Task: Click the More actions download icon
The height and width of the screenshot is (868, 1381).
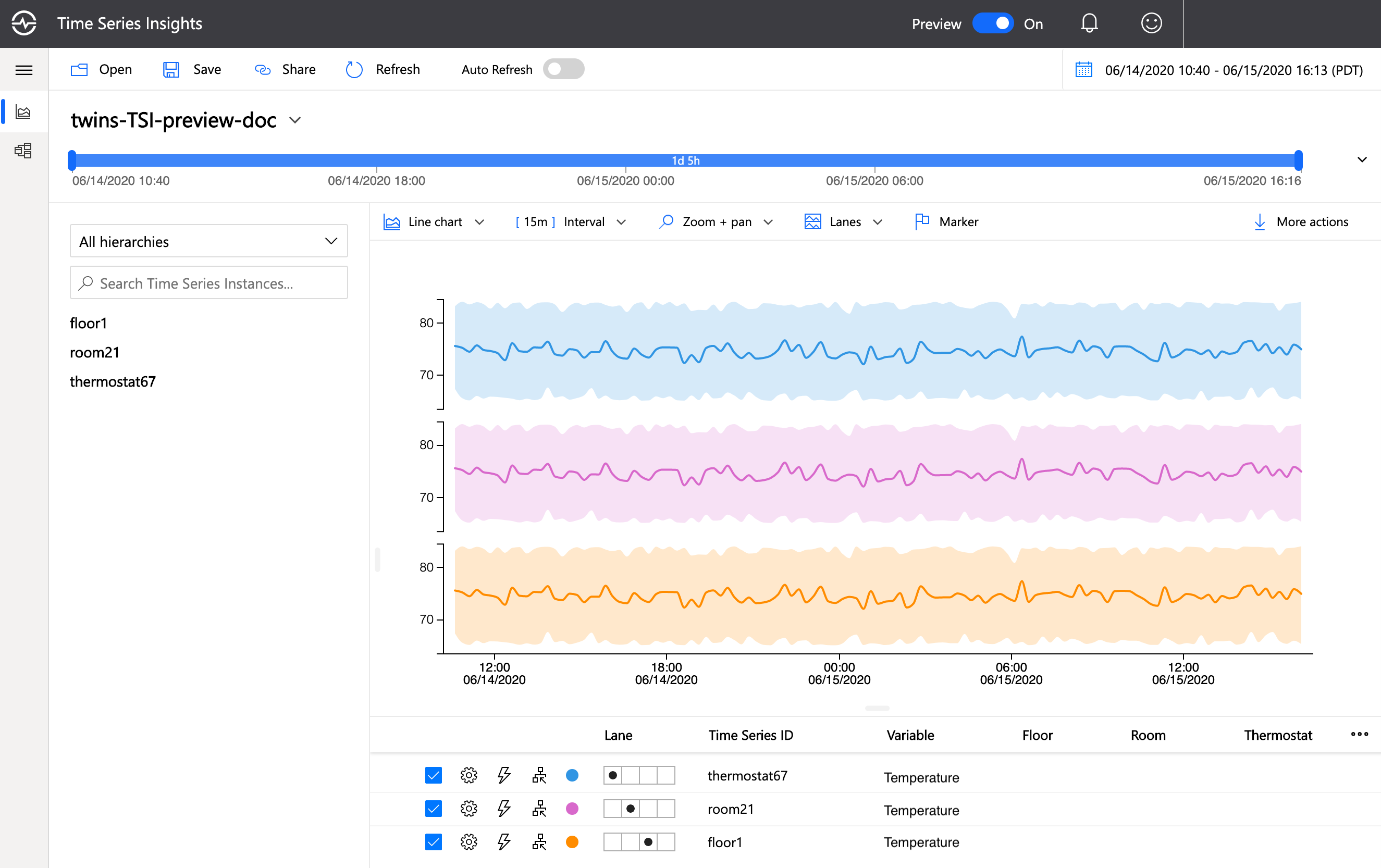Action: [x=1260, y=222]
